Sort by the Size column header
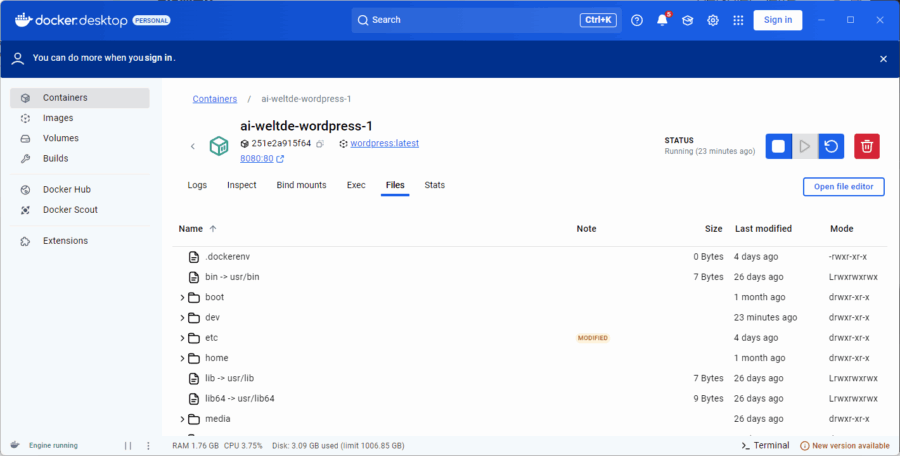Image resolution: width=900 pixels, height=456 pixels. coord(713,229)
